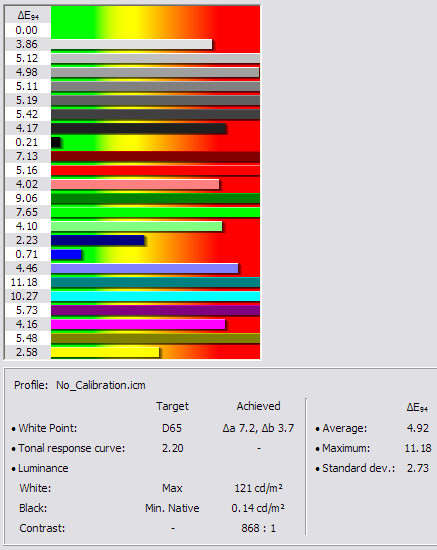
Task: Click the 2.58 value cell
Action: pyautogui.click(x=27, y=352)
